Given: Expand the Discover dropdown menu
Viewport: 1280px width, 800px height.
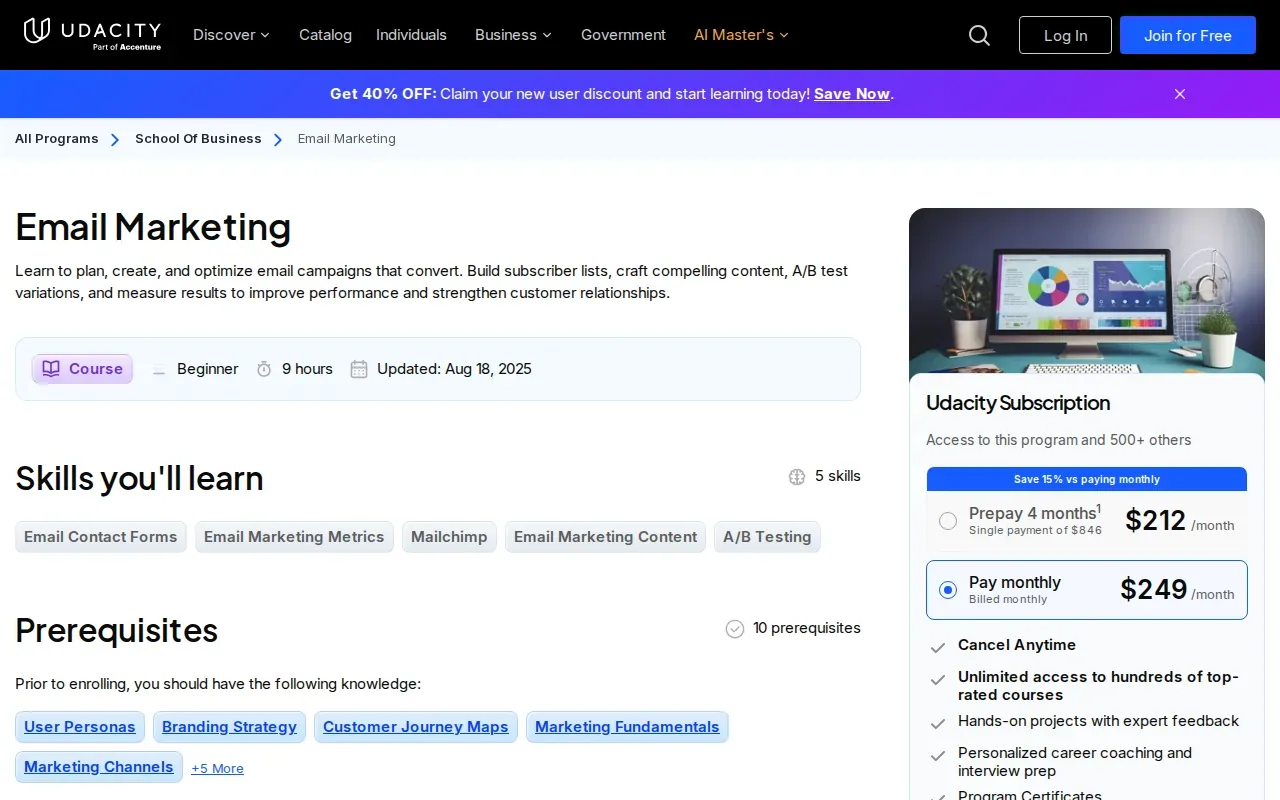Looking at the screenshot, I should pos(231,35).
